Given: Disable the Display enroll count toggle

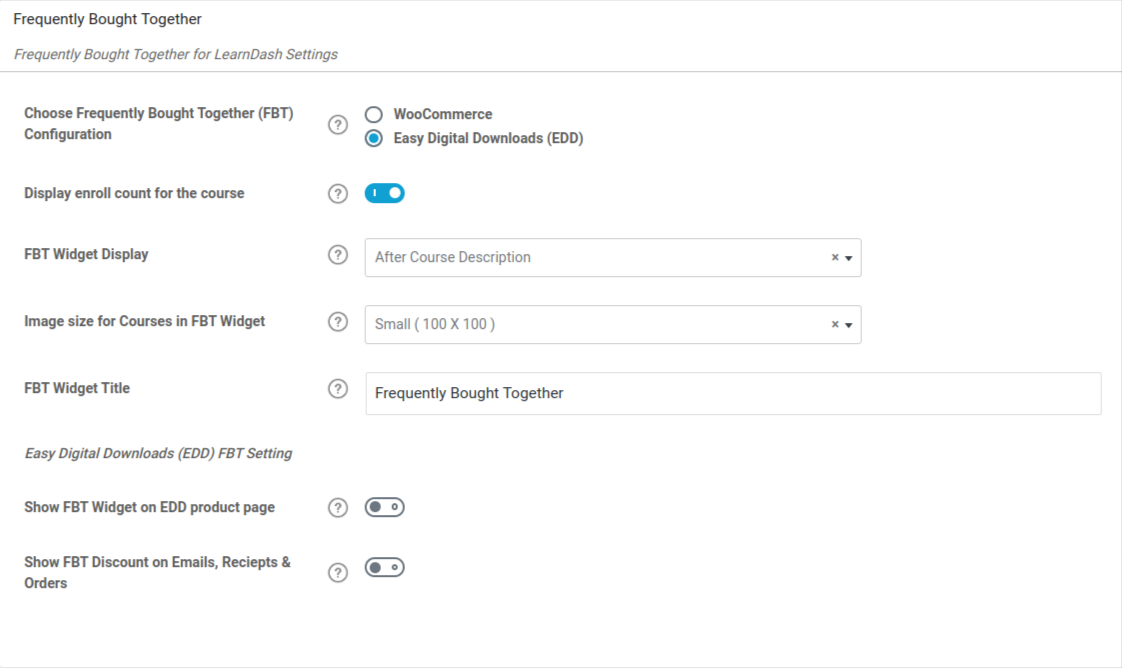Looking at the screenshot, I should [x=385, y=193].
